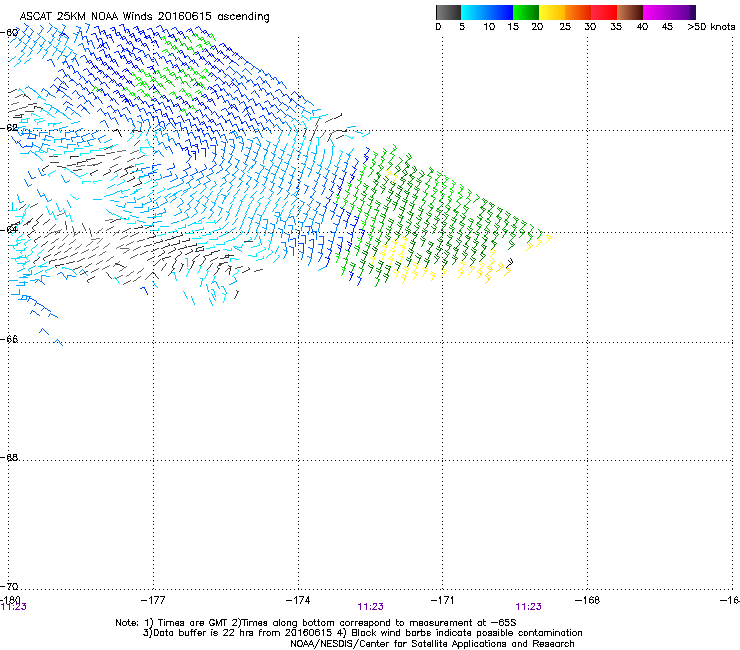This screenshot has height=650, width=740.
Task: Select the gray 0-5 knots color band
Action: [x=448, y=12]
